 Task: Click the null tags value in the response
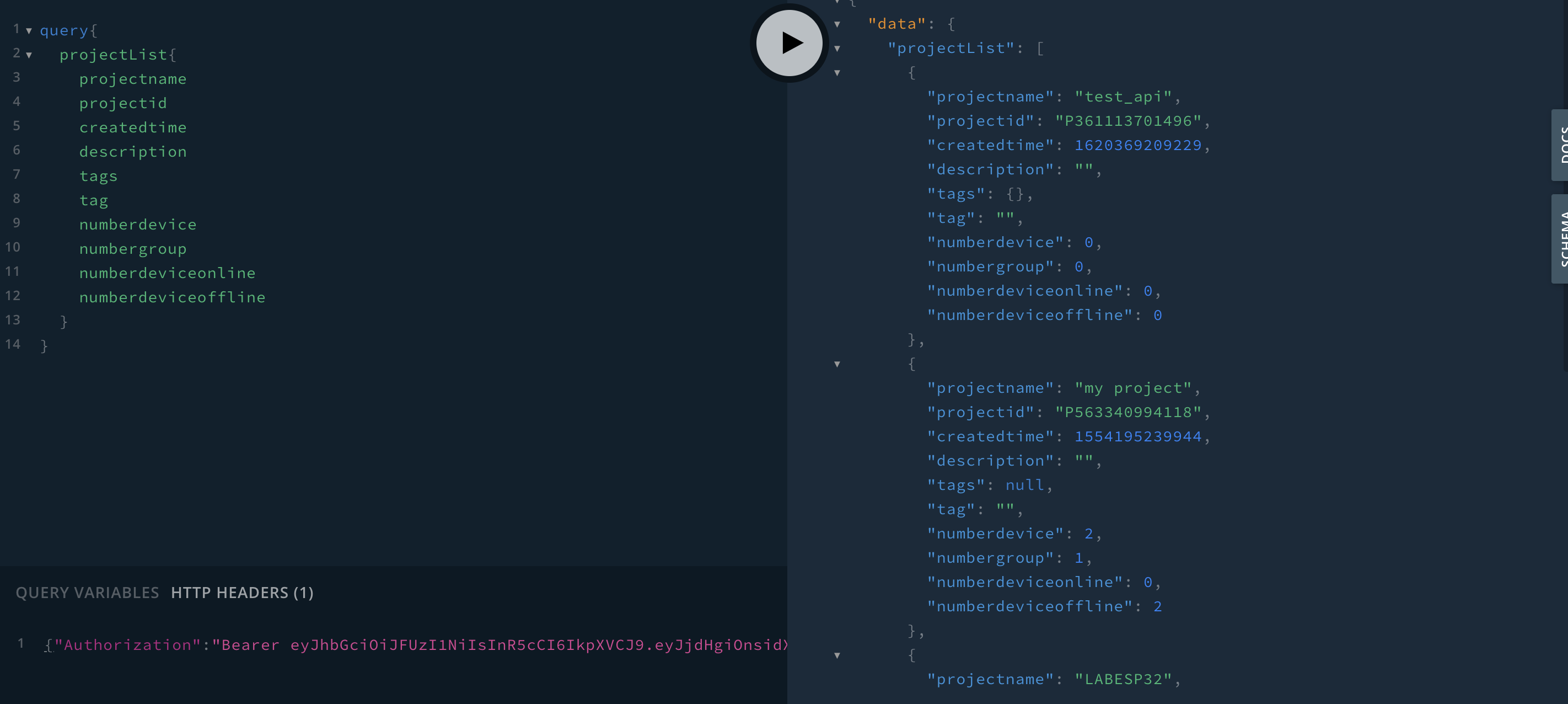pyautogui.click(x=1024, y=485)
